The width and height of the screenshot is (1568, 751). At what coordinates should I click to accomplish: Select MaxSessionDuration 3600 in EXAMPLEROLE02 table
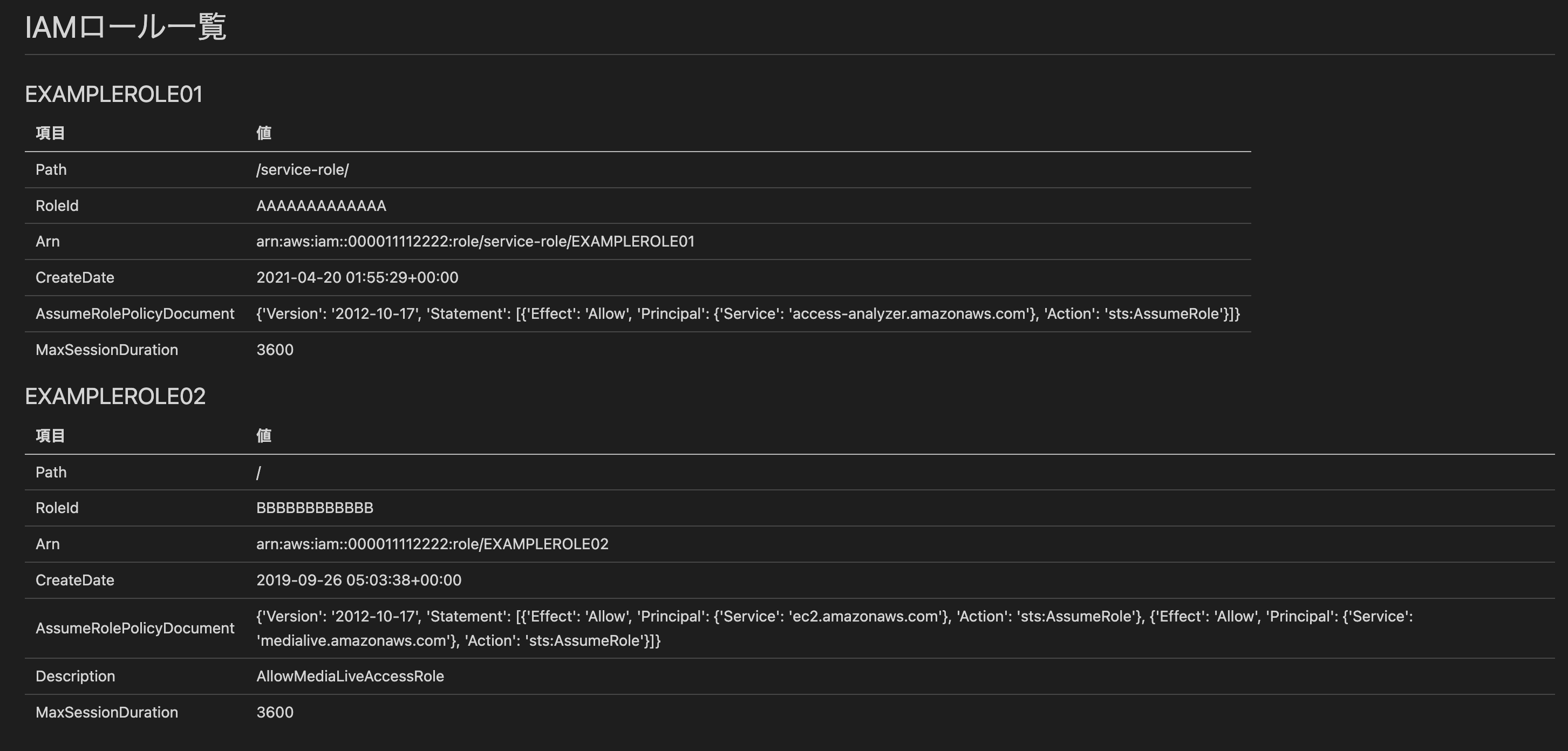[275, 712]
